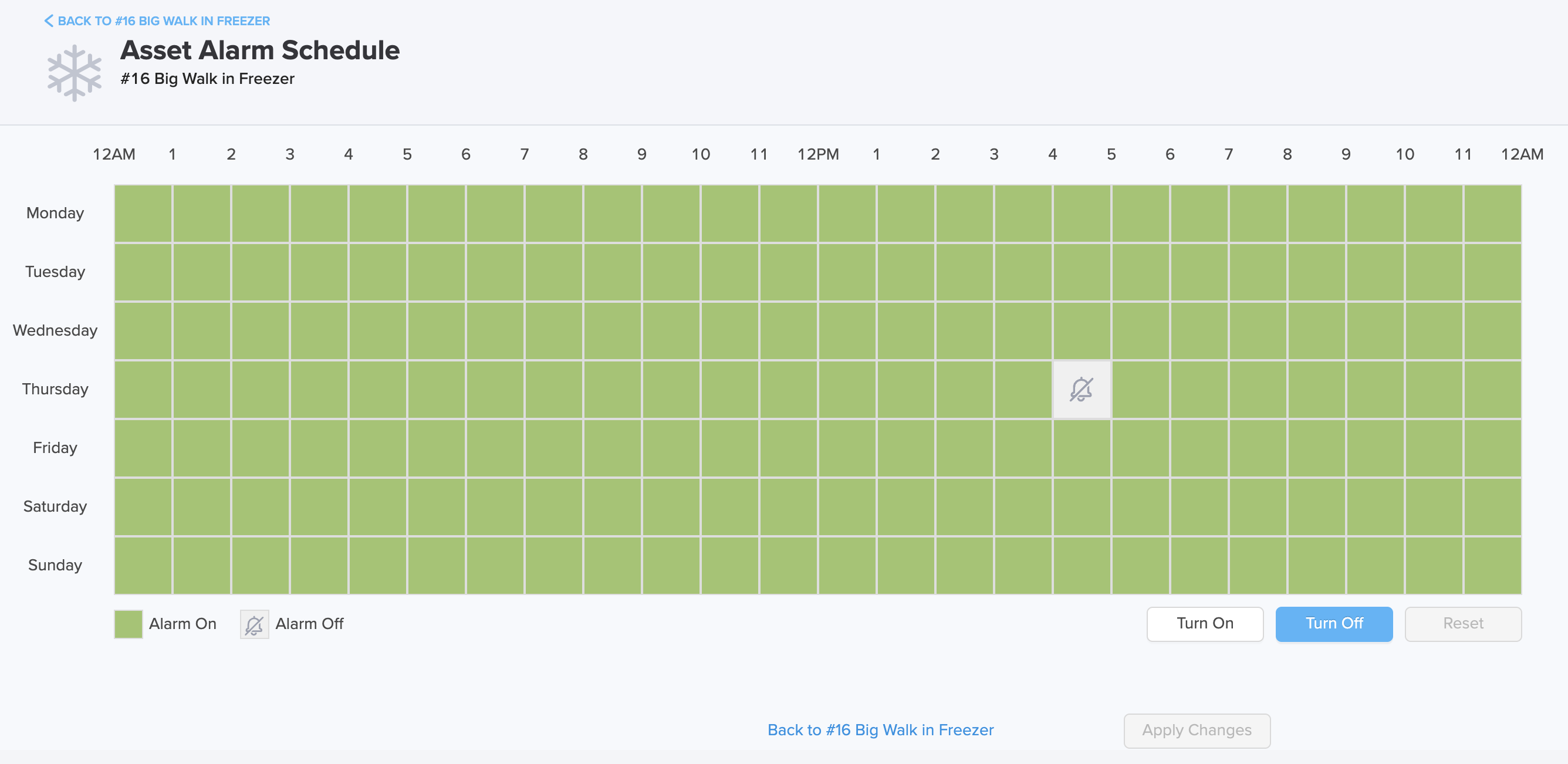Viewport: 1568px width, 764px height.
Task: Select the Saturday row label
Action: tap(55, 506)
